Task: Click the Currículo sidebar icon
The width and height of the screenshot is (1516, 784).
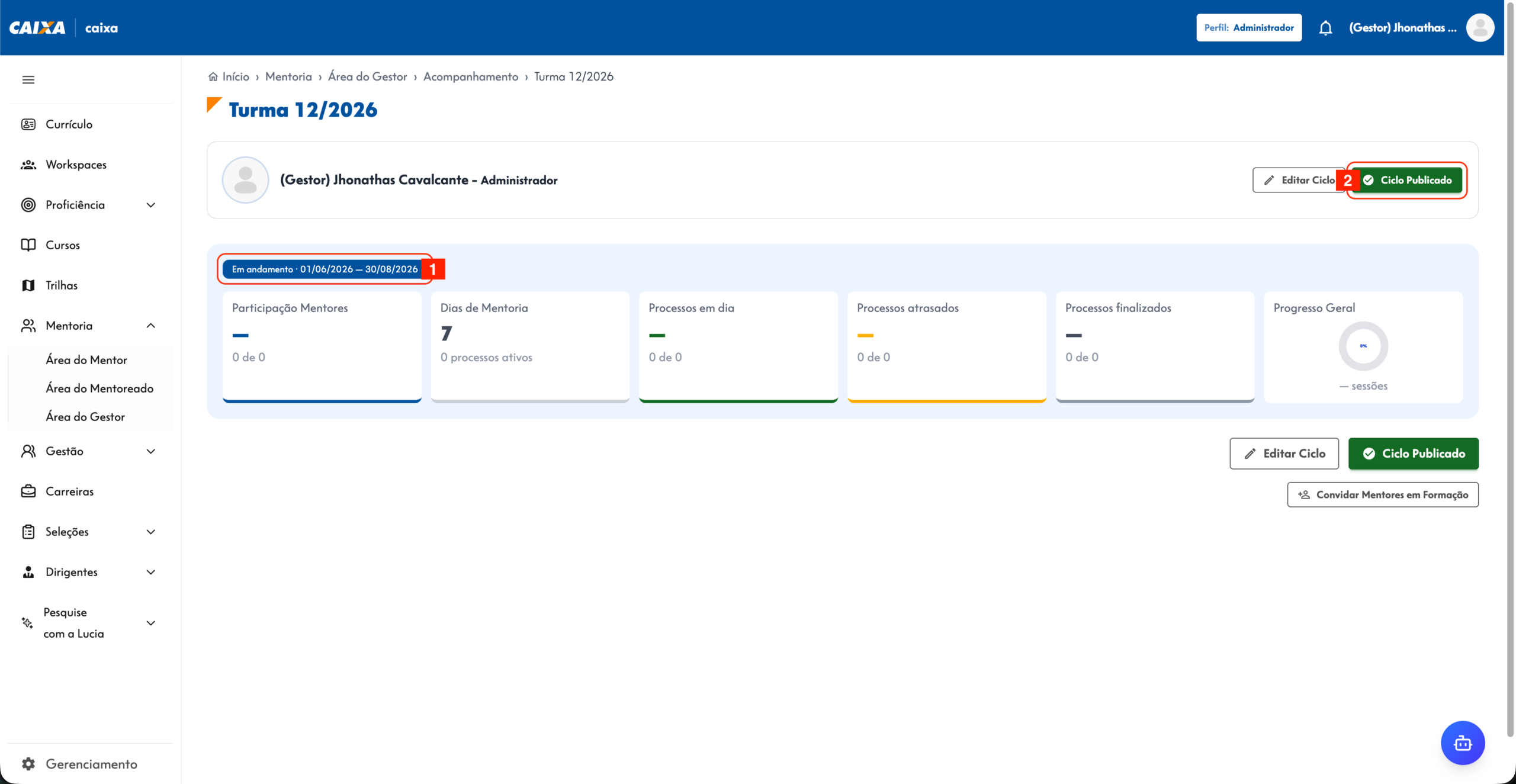Action: point(28,124)
